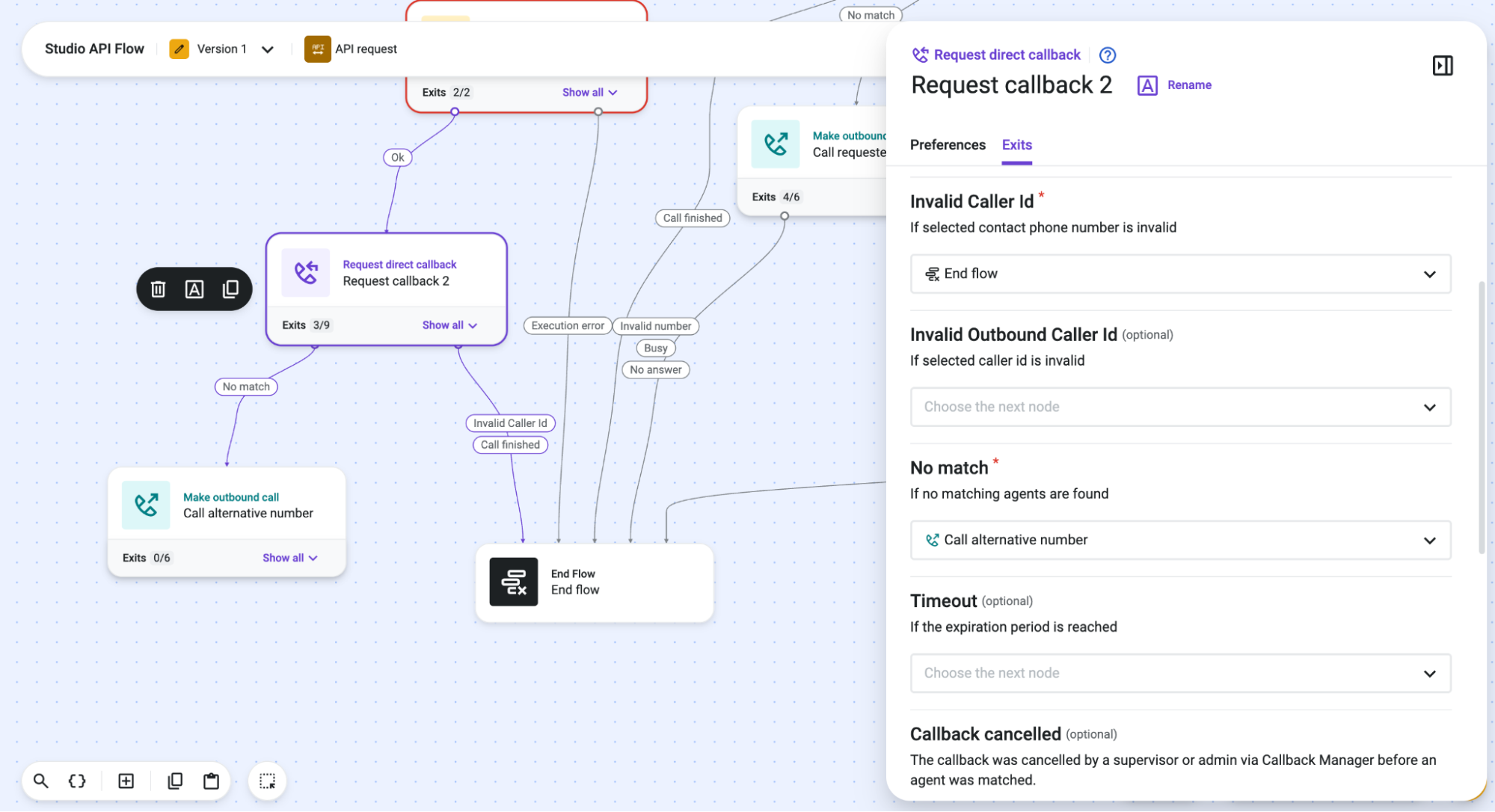
Task: Click the version edit pencil icon
Action: (179, 49)
